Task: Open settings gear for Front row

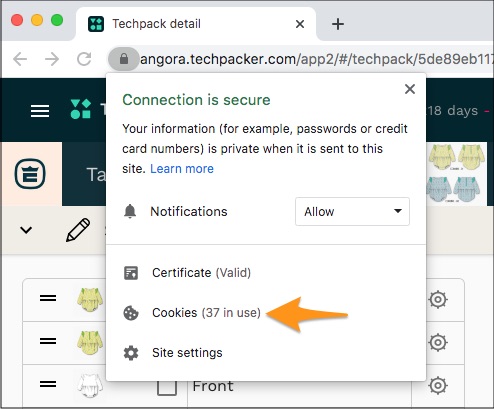Action: click(x=438, y=386)
